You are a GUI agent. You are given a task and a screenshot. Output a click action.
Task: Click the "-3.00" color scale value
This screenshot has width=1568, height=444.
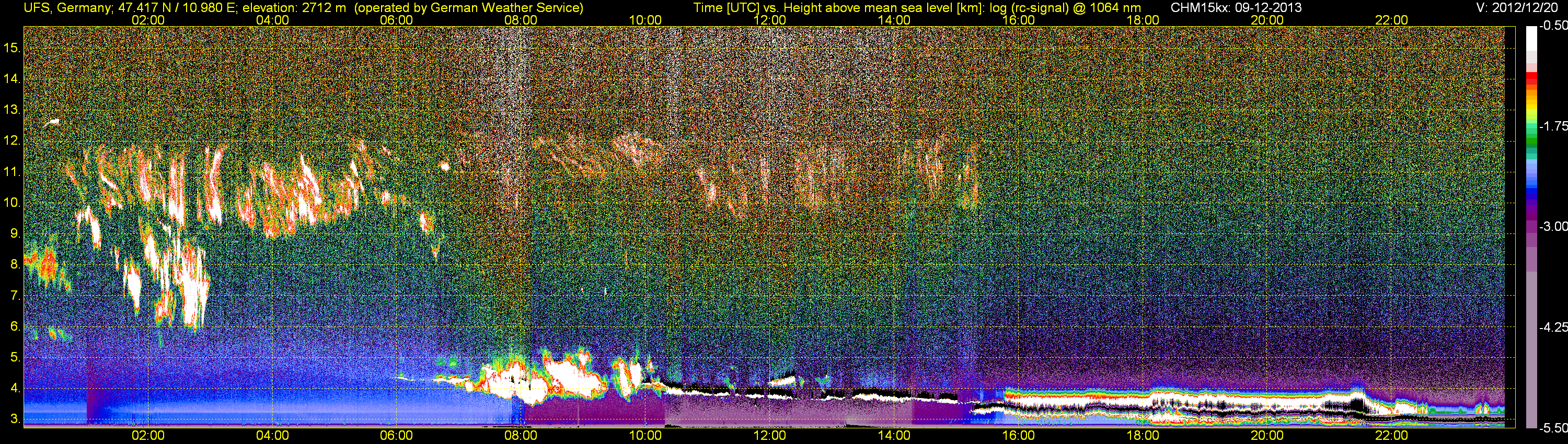click(1553, 227)
